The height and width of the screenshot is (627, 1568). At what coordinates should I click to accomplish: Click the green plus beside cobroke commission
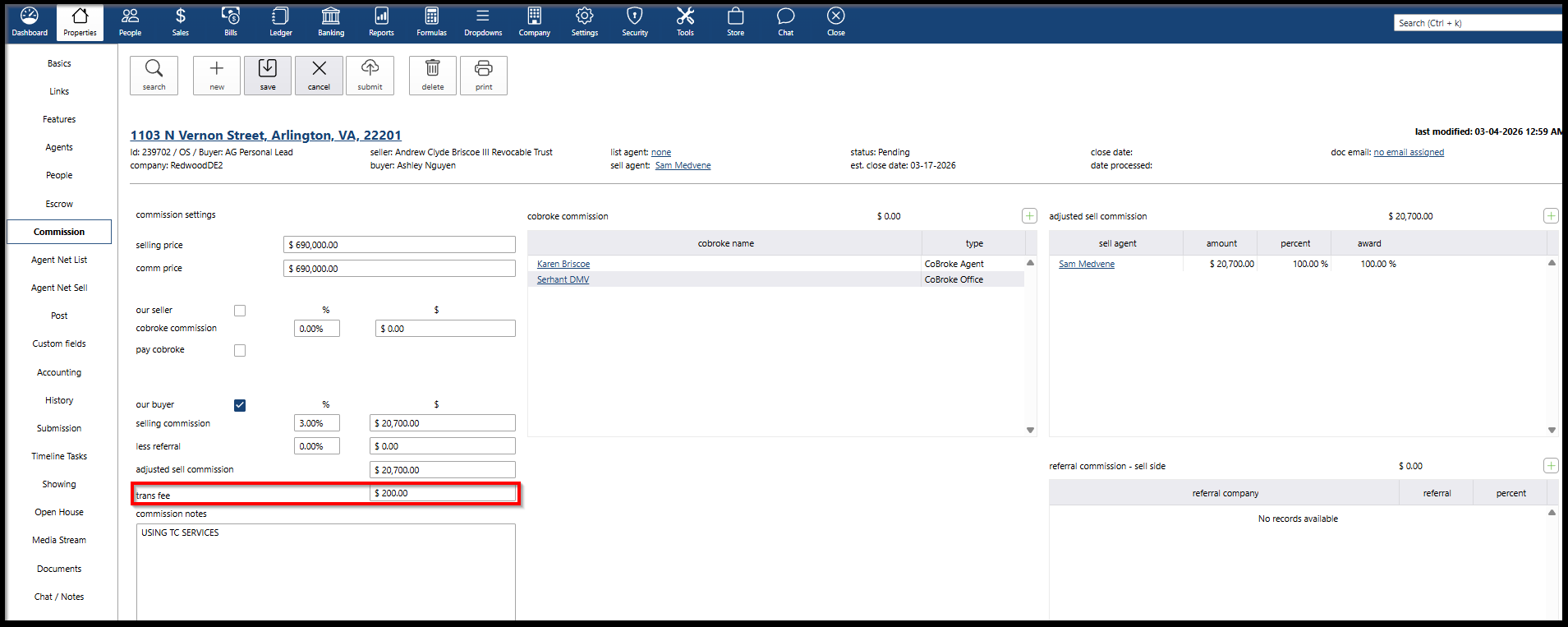click(1029, 216)
